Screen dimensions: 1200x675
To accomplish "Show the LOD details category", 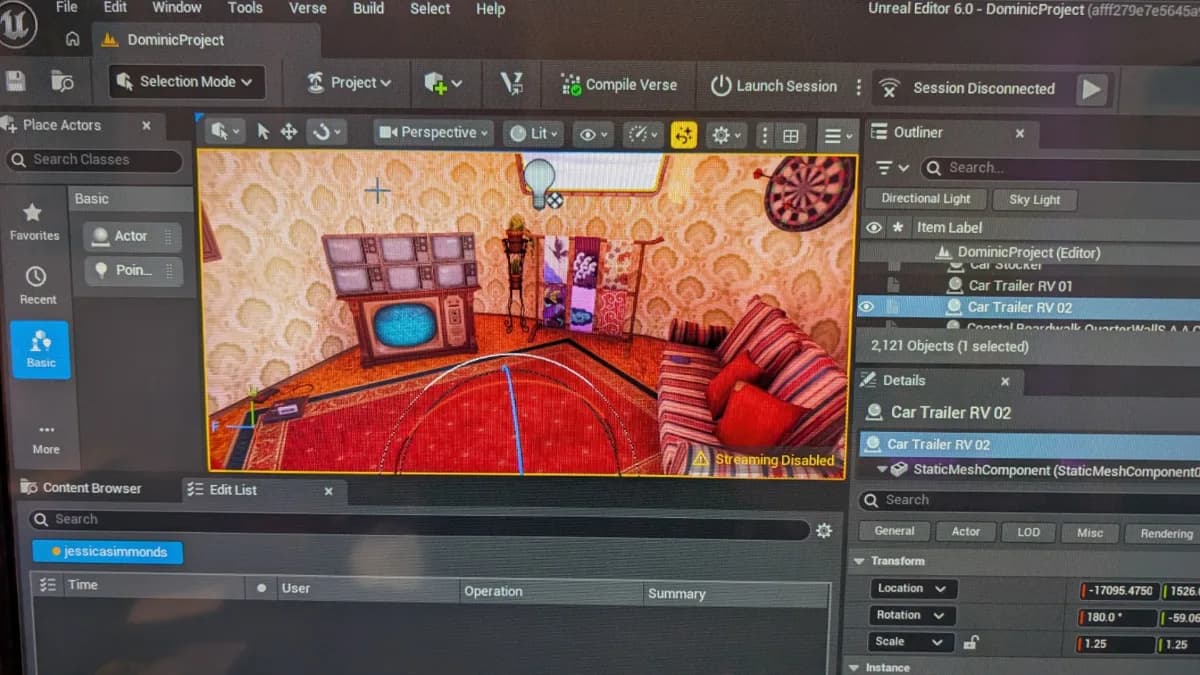I will click(x=1028, y=532).
